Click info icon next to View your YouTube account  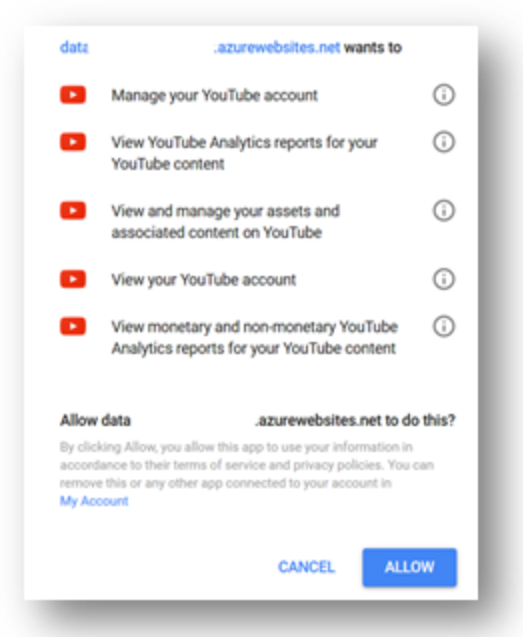(x=443, y=279)
